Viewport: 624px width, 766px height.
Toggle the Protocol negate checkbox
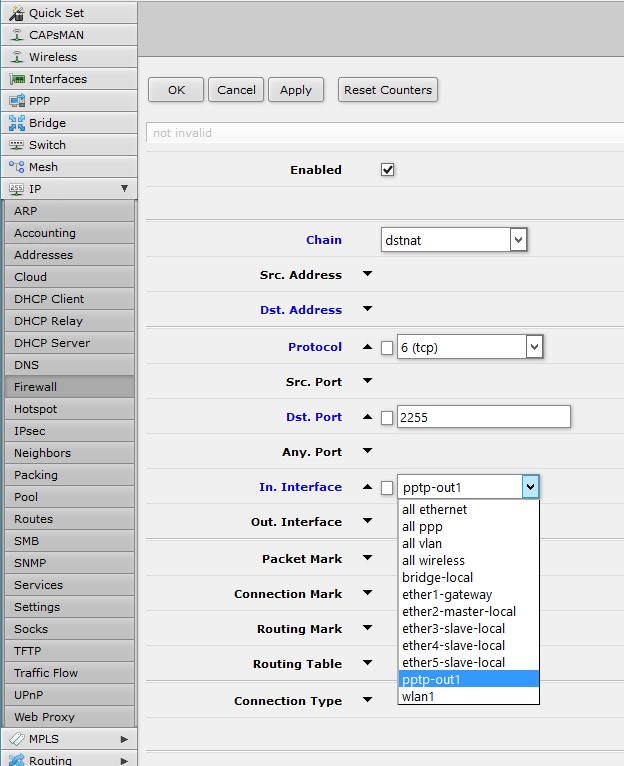point(387,348)
